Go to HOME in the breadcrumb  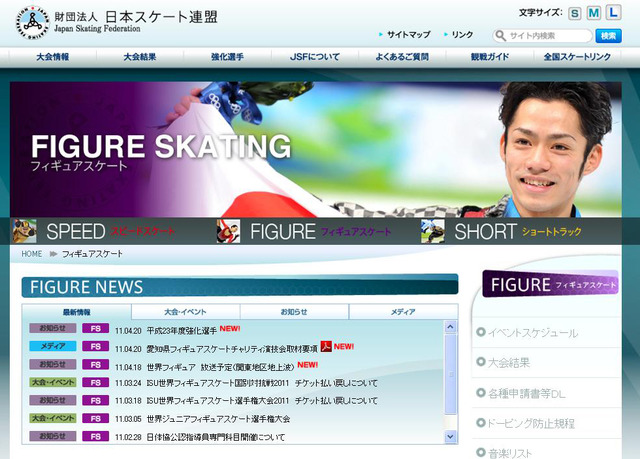pos(32,254)
